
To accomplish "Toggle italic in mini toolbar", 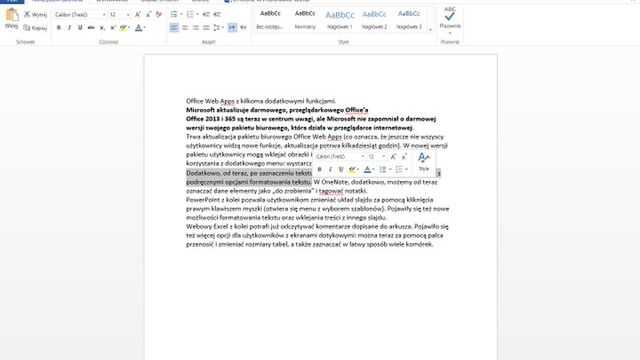I will coord(330,169).
